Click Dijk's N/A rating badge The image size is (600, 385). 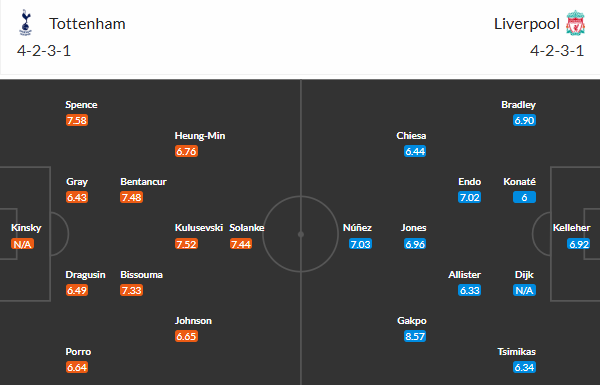click(524, 290)
